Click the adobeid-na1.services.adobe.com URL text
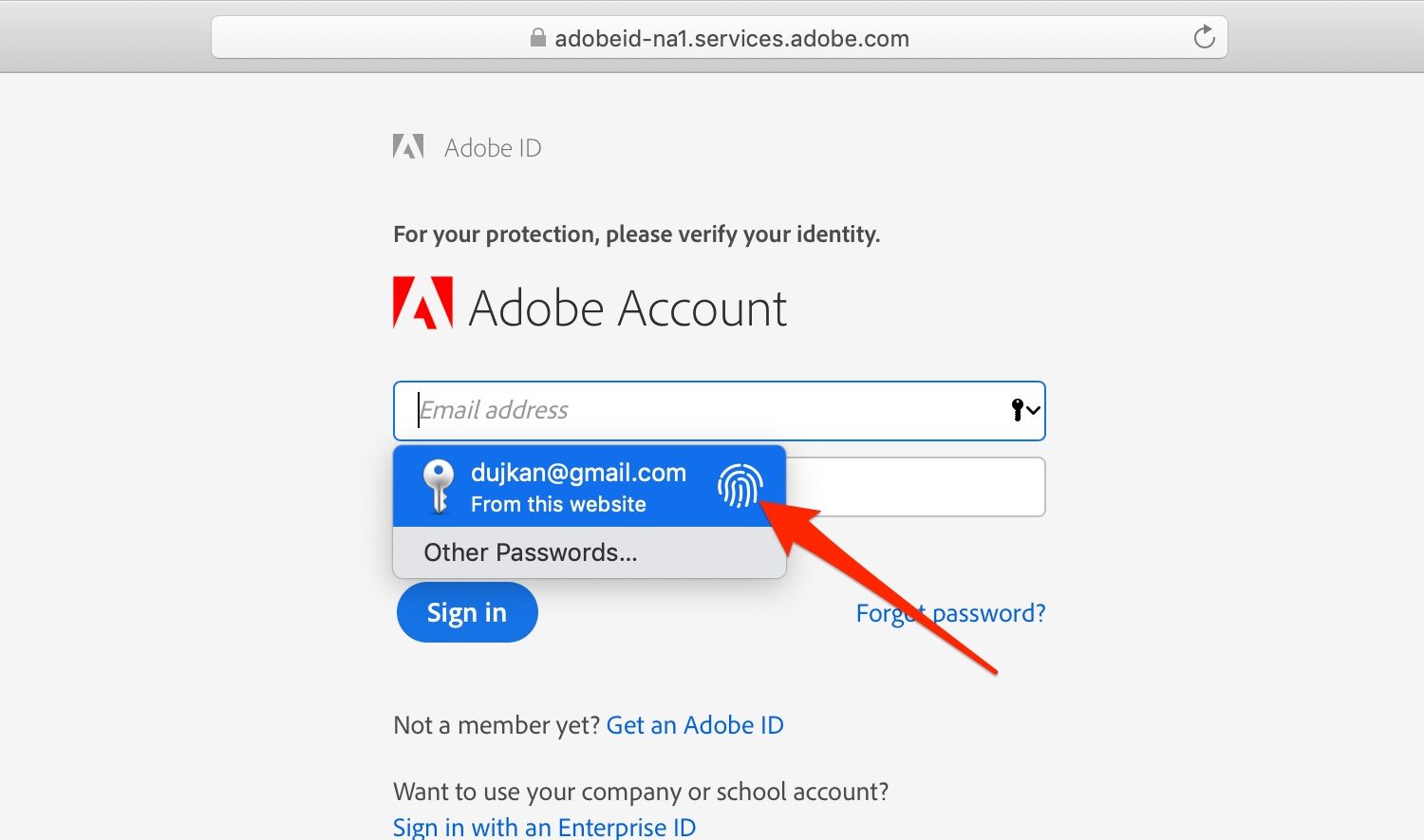 pos(732,39)
